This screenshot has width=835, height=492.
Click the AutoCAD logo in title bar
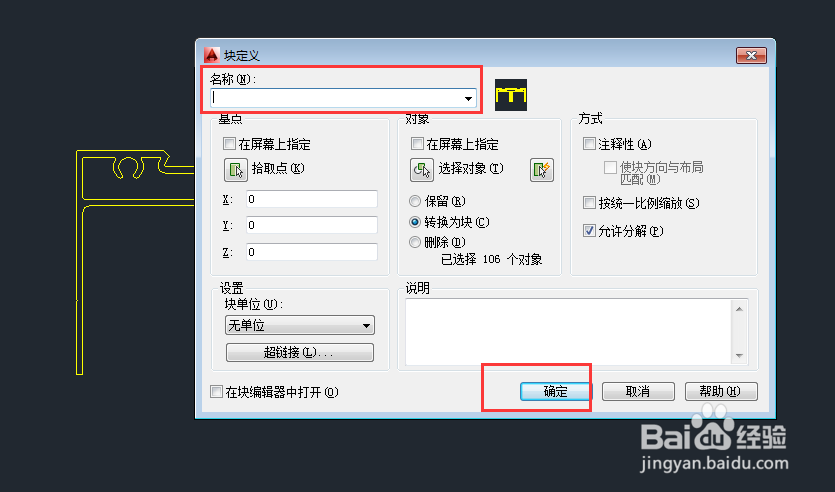212,55
